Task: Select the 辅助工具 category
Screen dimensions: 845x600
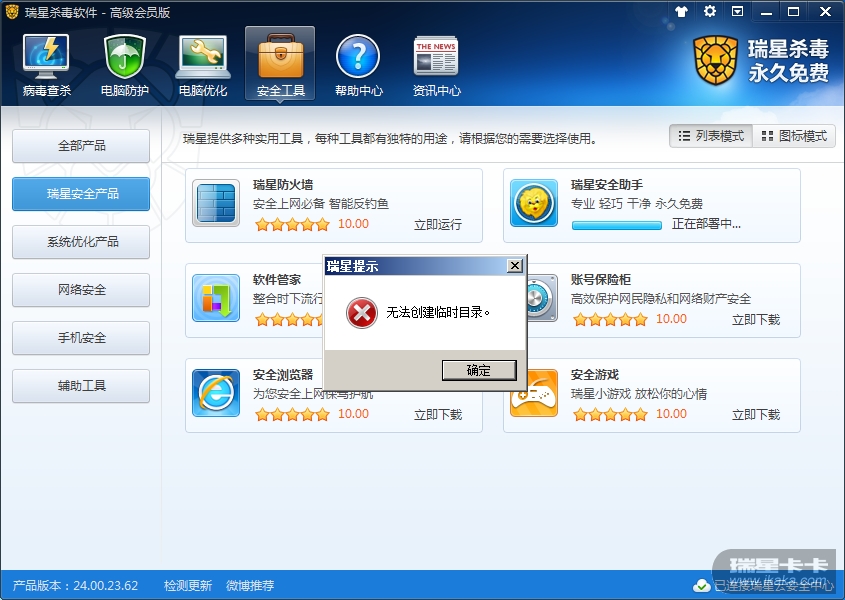Action: [x=81, y=385]
